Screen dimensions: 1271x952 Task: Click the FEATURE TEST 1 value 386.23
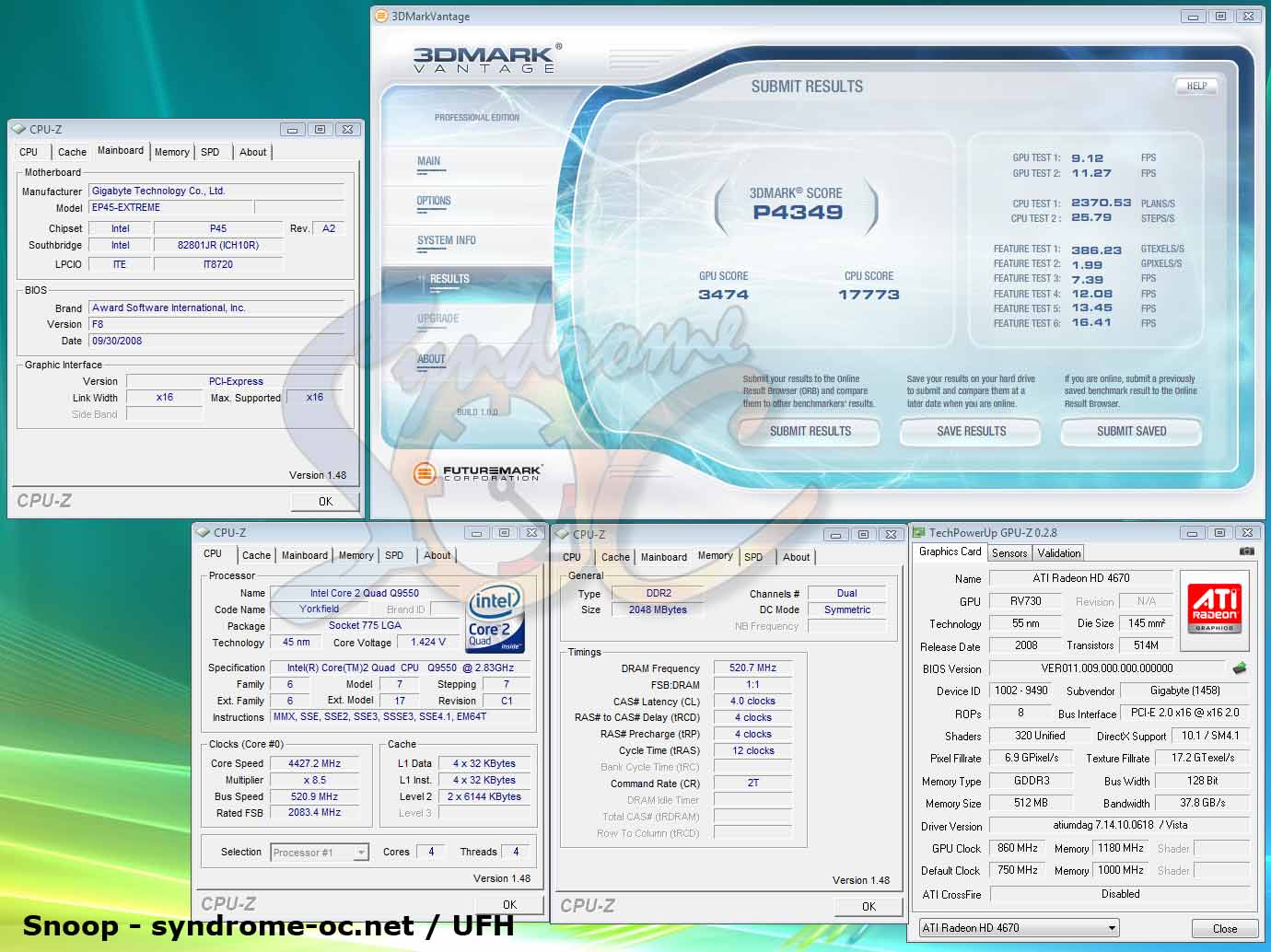point(1096,250)
